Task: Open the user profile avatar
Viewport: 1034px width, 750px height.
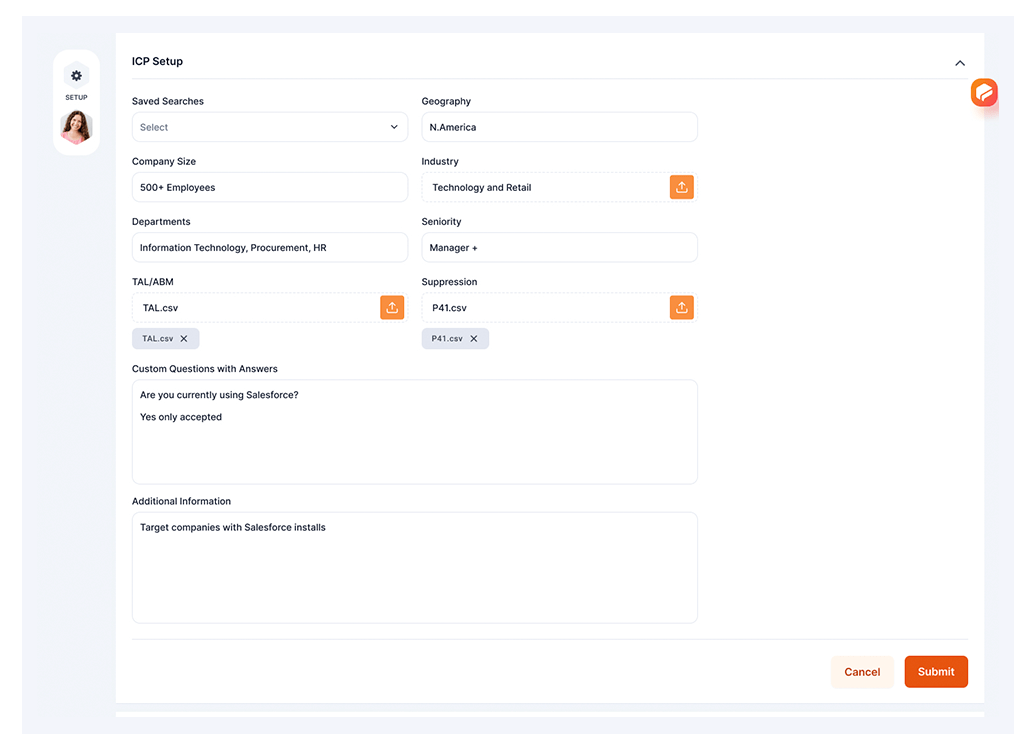Action: 76,127
